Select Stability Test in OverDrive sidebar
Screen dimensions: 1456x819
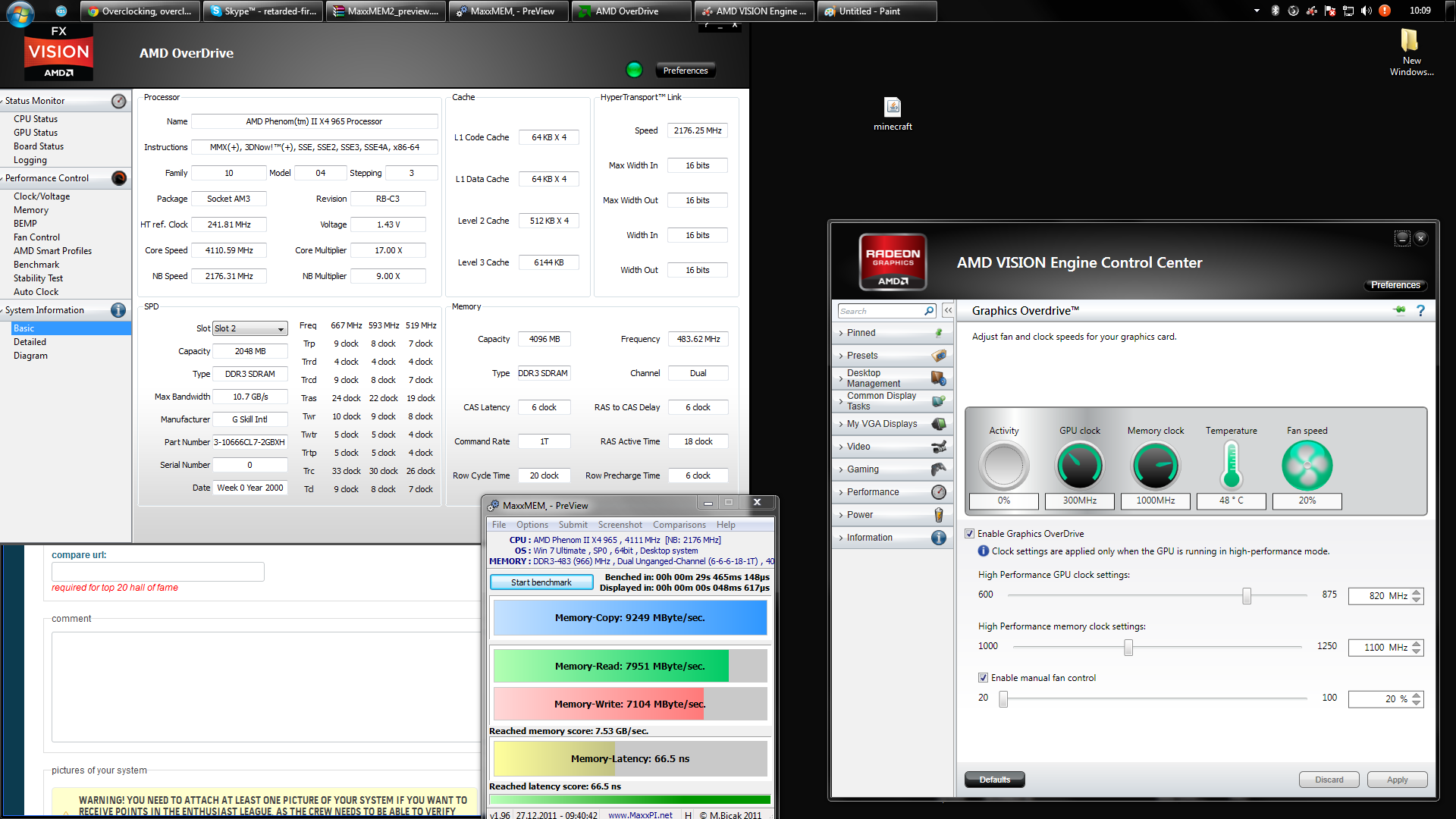tap(38, 278)
